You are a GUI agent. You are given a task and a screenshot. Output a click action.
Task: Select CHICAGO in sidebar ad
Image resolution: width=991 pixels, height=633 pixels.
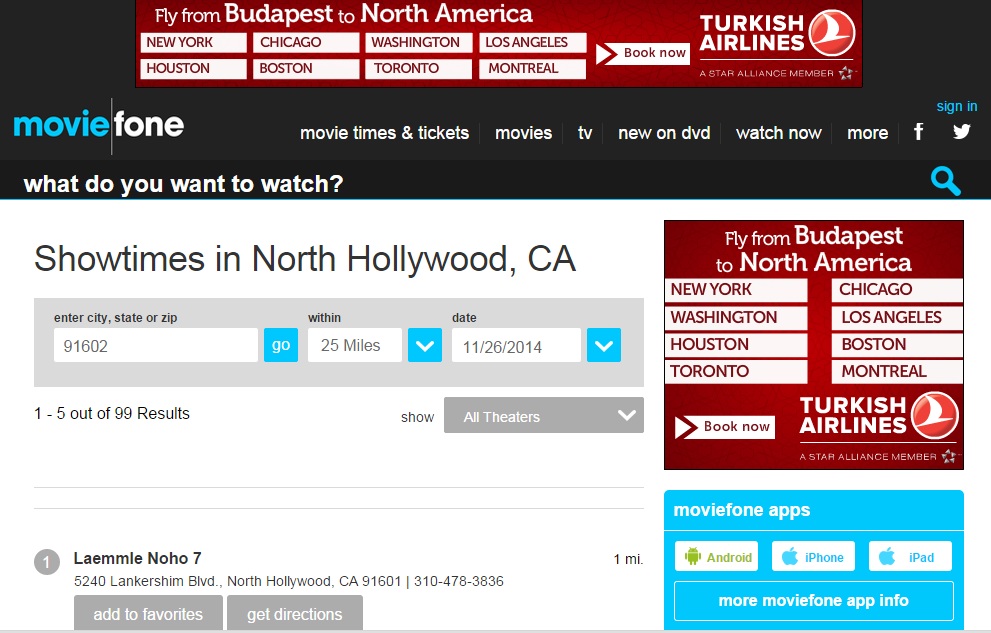pos(898,290)
